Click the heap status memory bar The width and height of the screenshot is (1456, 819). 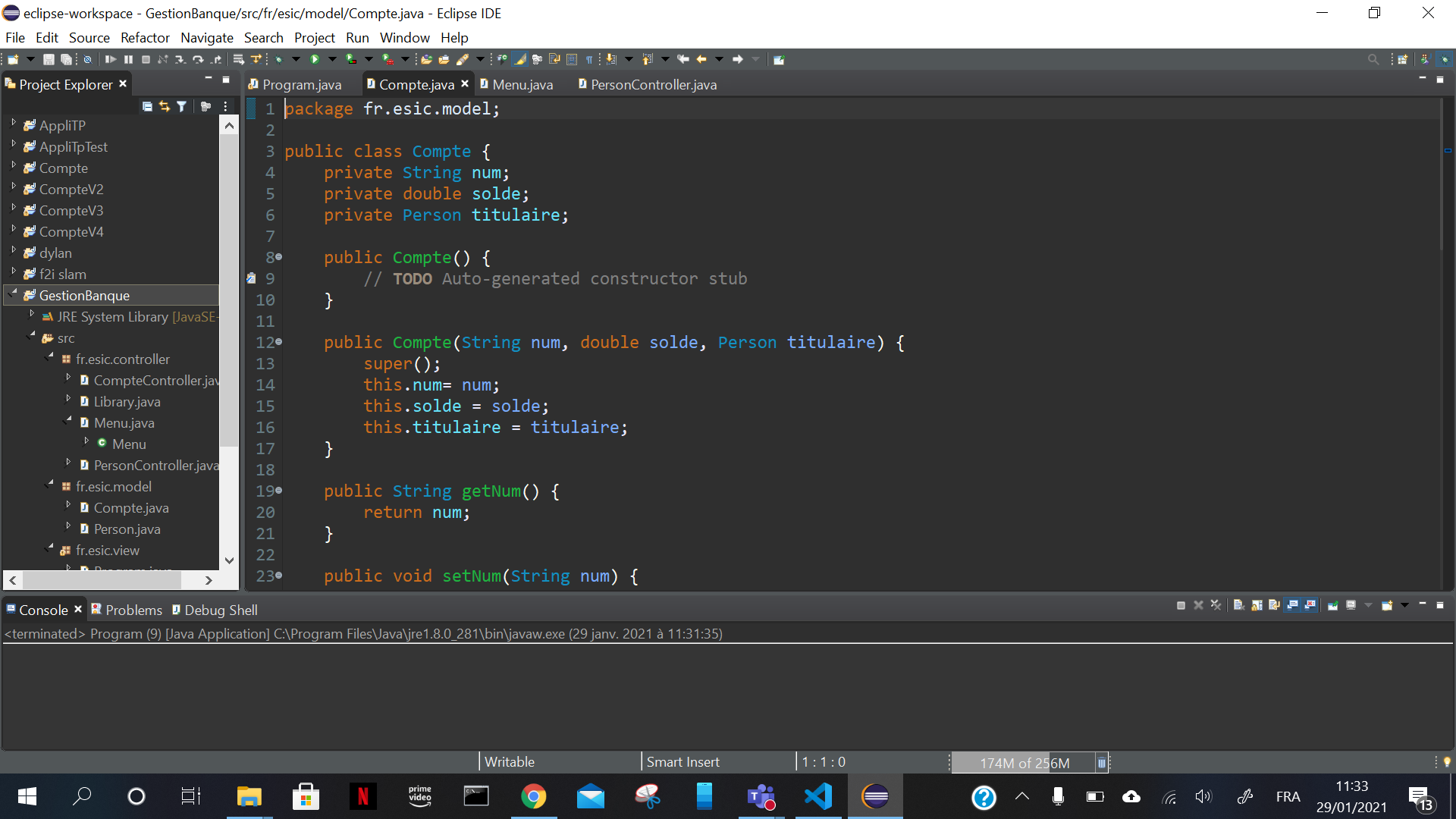1024,763
